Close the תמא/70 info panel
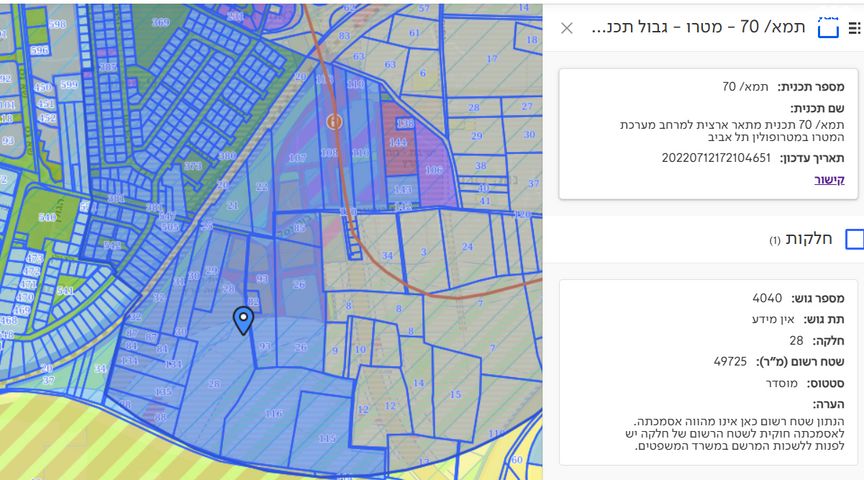This screenshot has height=480, width=864. [566, 28]
